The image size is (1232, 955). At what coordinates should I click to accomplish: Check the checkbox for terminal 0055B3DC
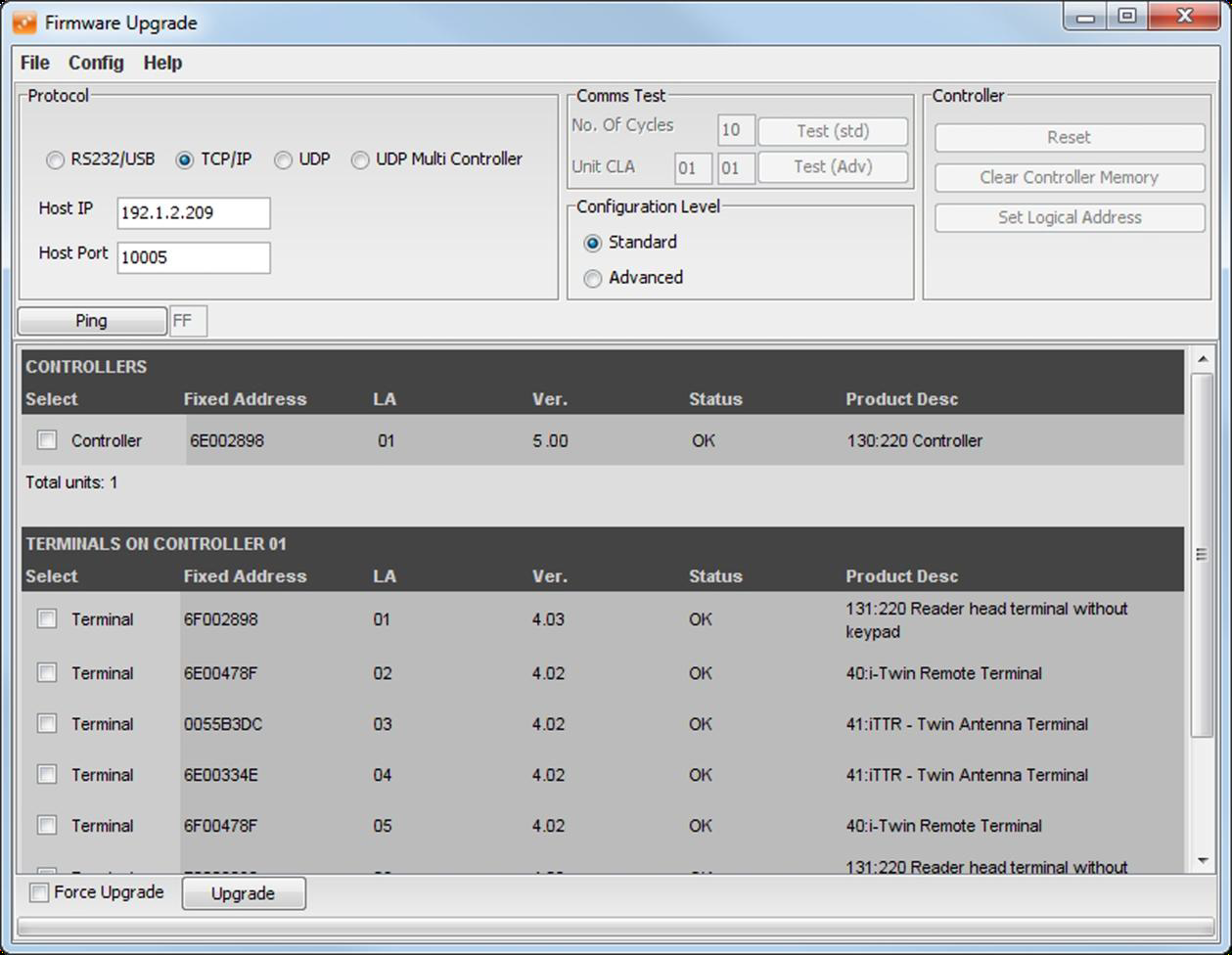[46, 724]
